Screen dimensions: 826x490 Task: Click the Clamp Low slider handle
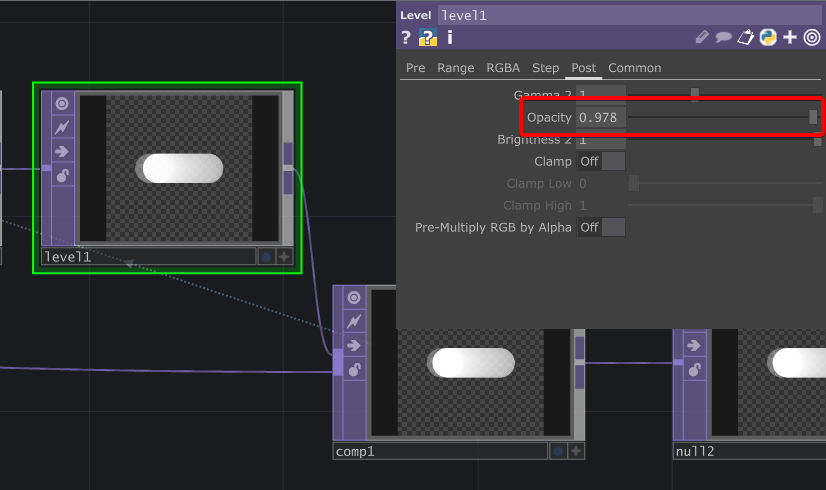(x=634, y=183)
